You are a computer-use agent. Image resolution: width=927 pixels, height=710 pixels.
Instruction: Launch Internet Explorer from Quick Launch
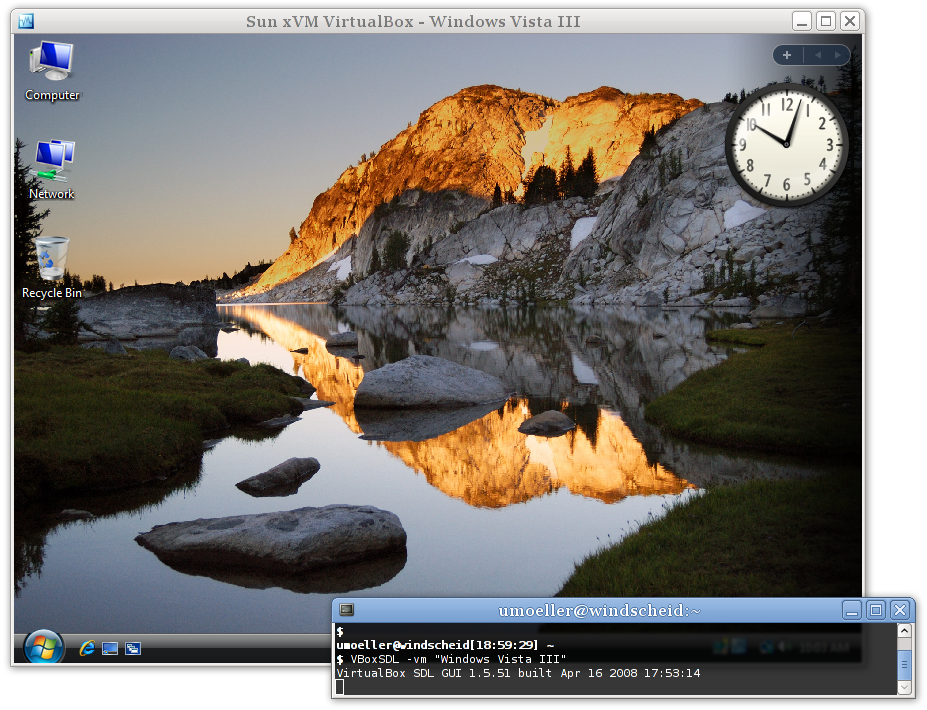[87, 649]
